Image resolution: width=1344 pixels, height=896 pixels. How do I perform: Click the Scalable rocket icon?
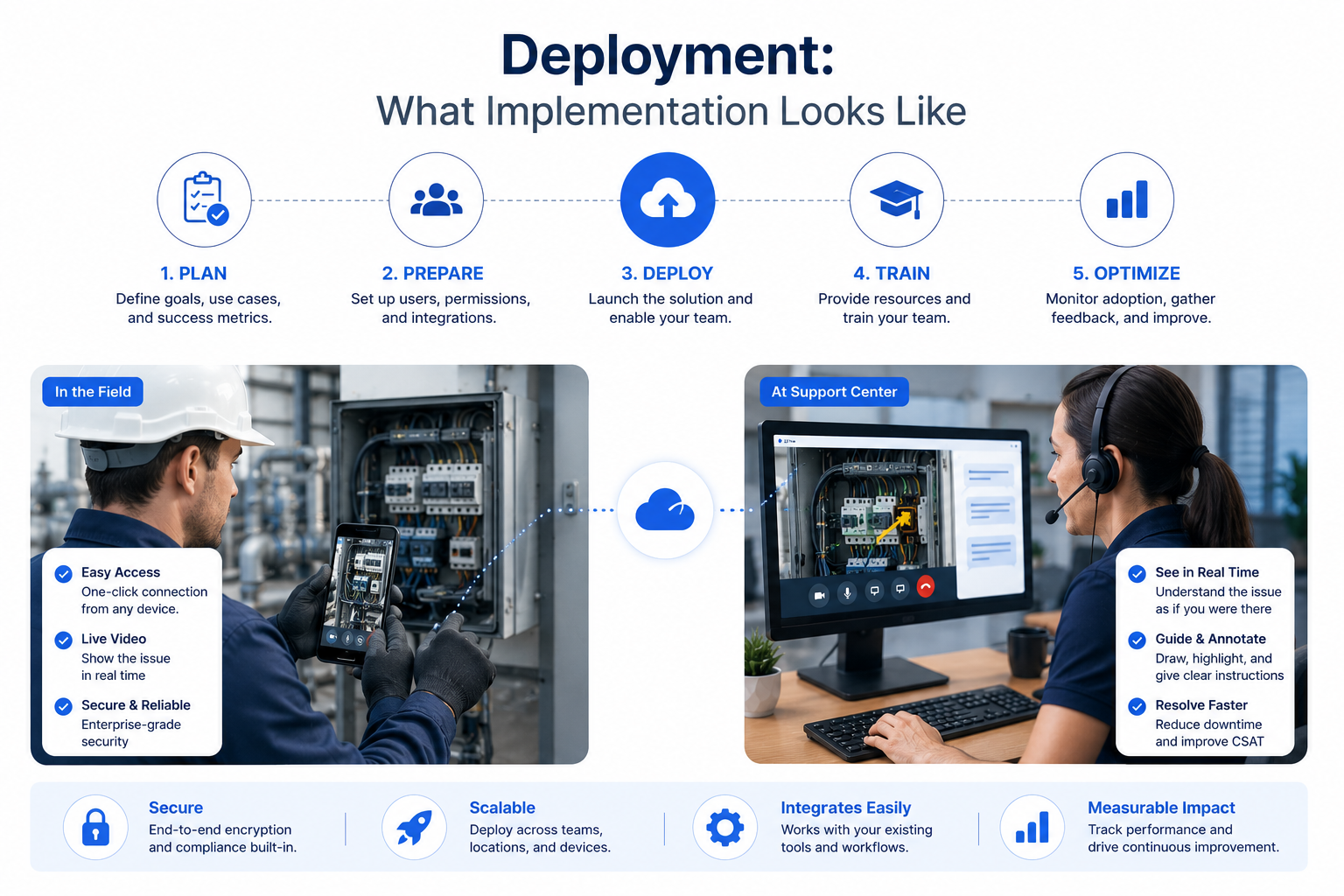pyautogui.click(x=414, y=827)
